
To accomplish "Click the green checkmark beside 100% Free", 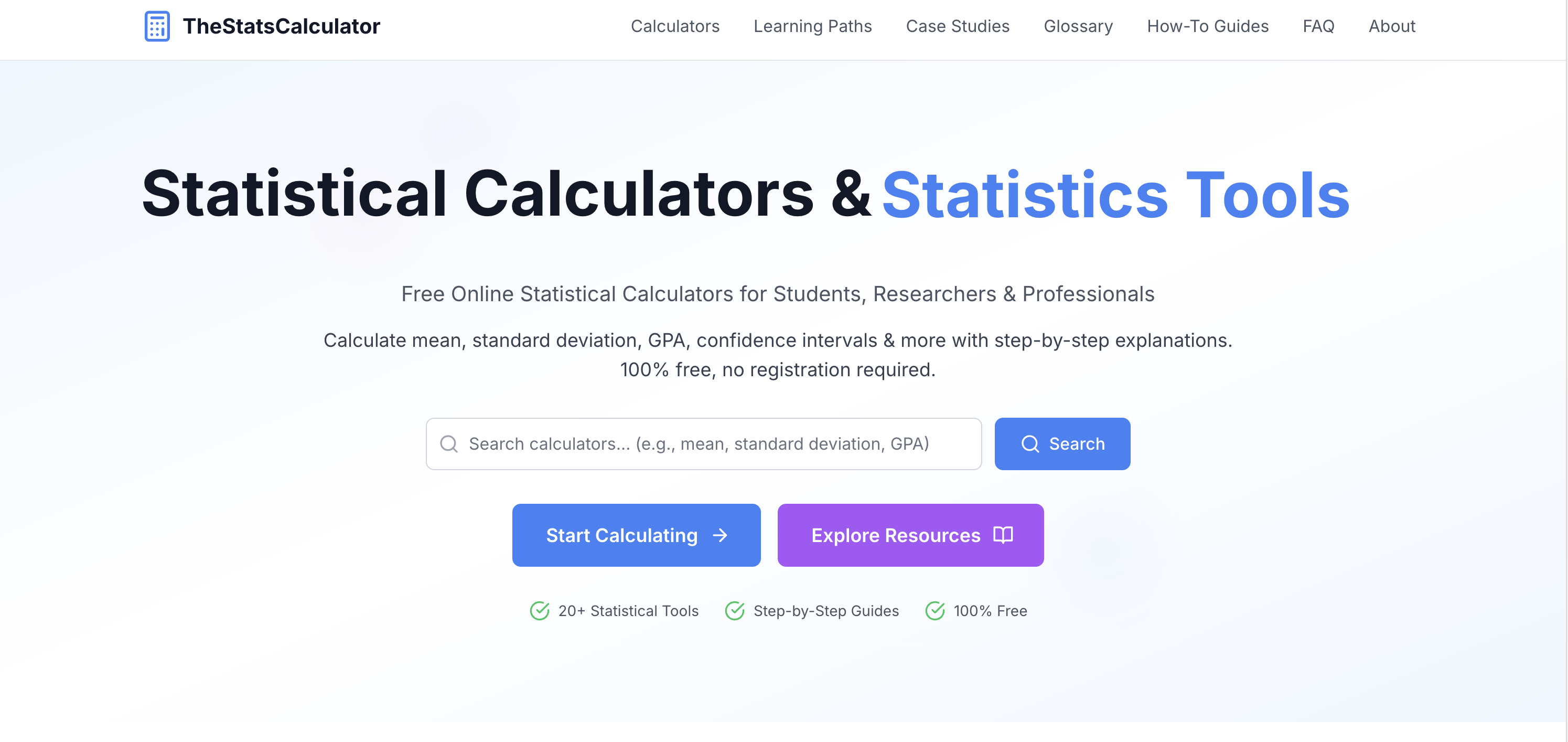I will click(935, 610).
